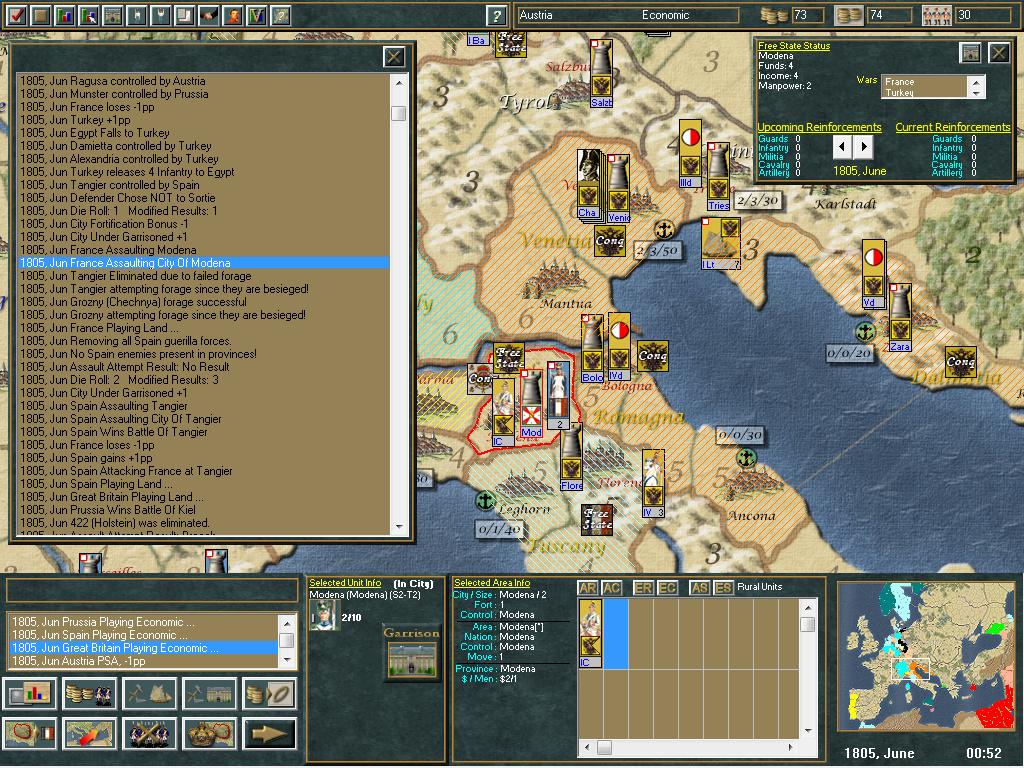
Task: Click the event log scroll down arrow
Action: click(399, 527)
